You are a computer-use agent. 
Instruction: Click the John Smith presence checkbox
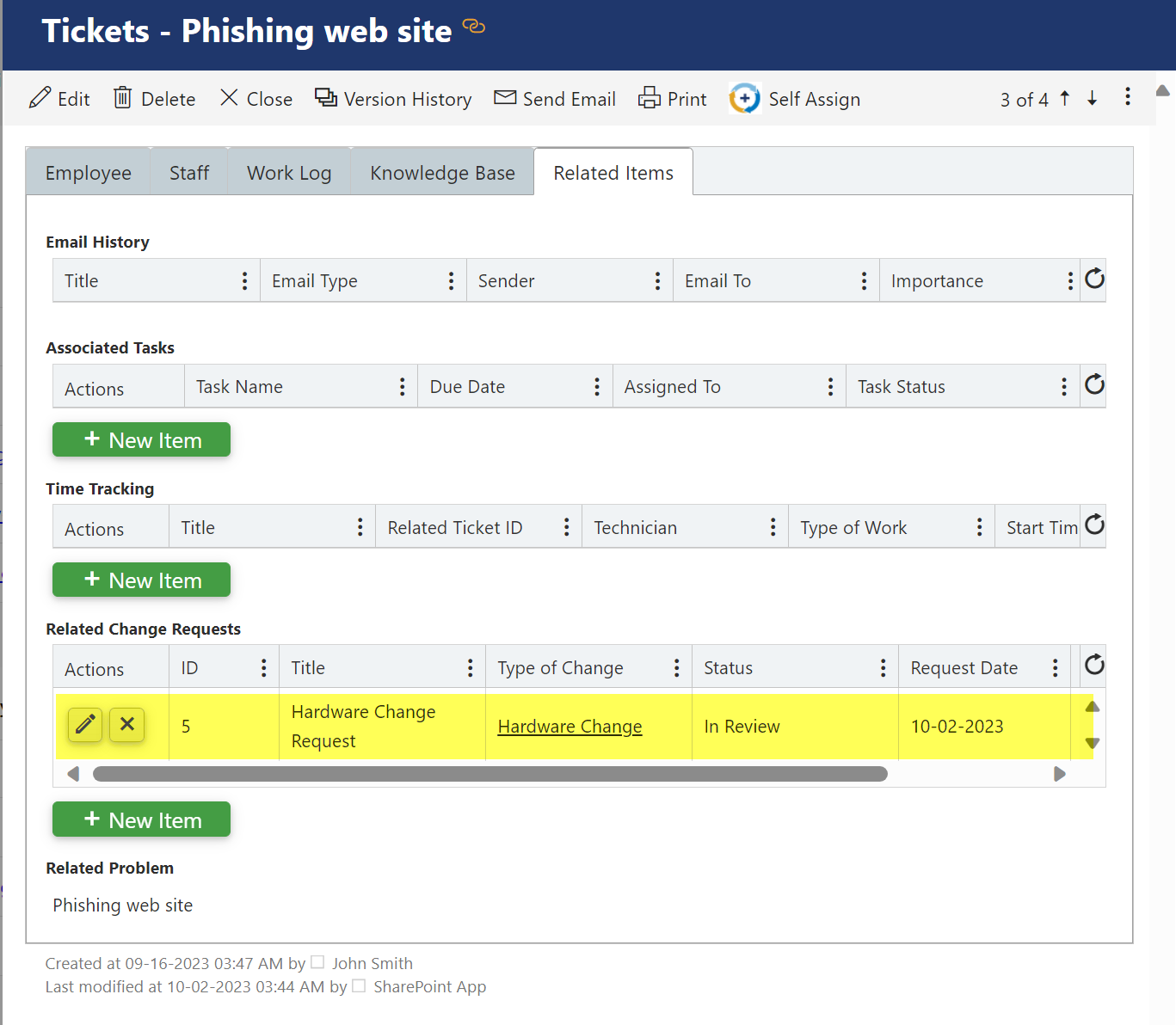(317, 962)
